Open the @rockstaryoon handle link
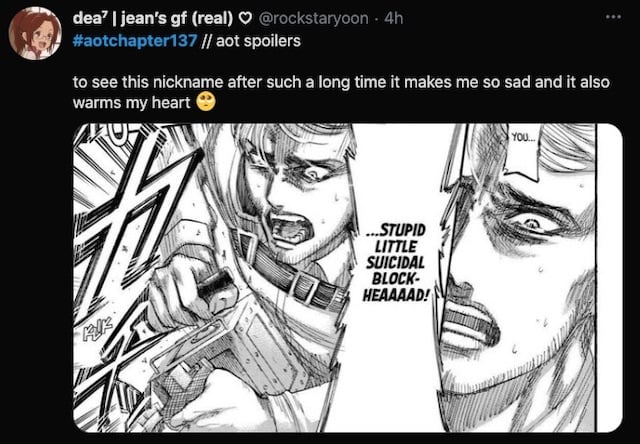 coord(313,18)
